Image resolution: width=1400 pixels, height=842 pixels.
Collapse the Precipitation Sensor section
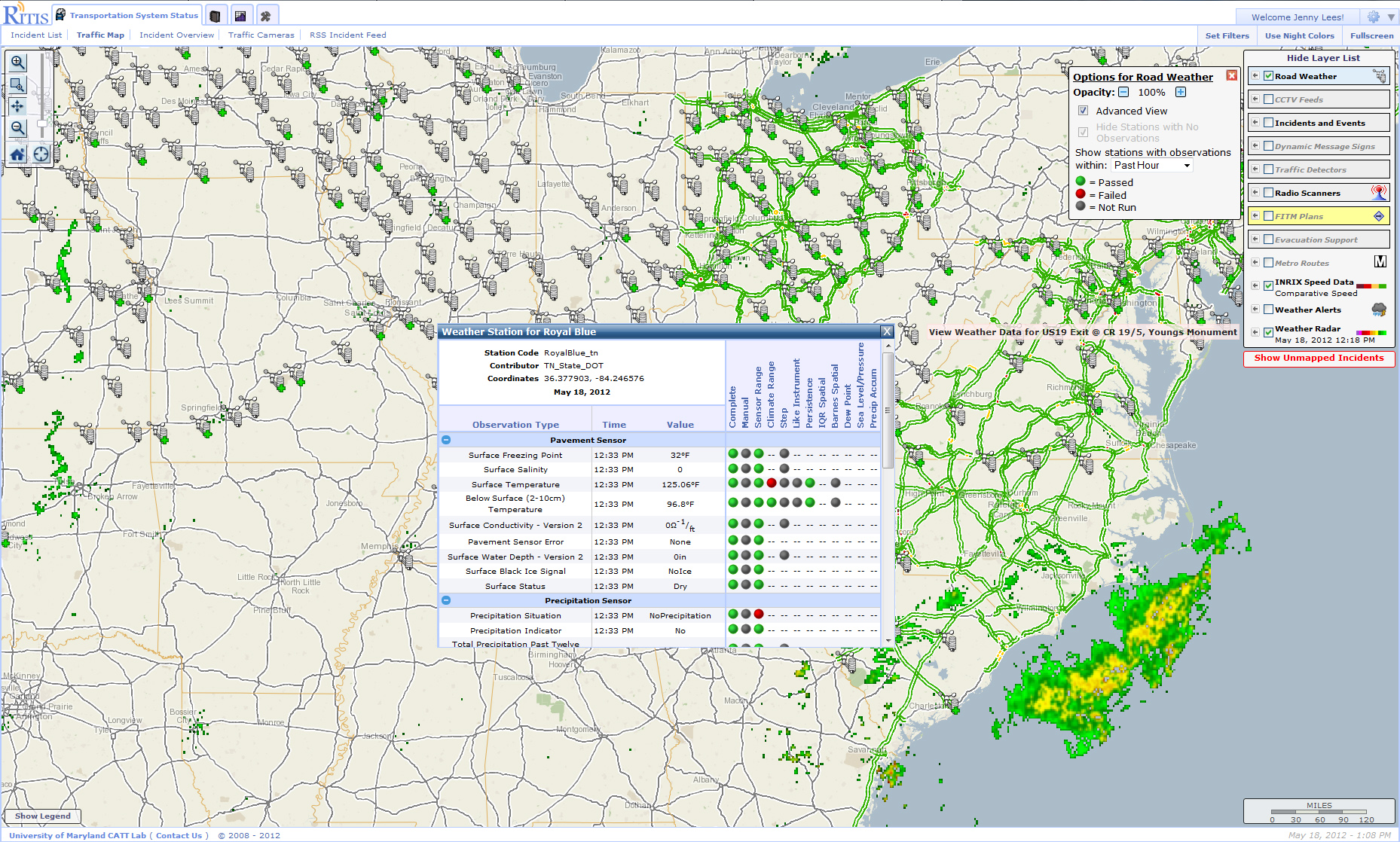(446, 600)
